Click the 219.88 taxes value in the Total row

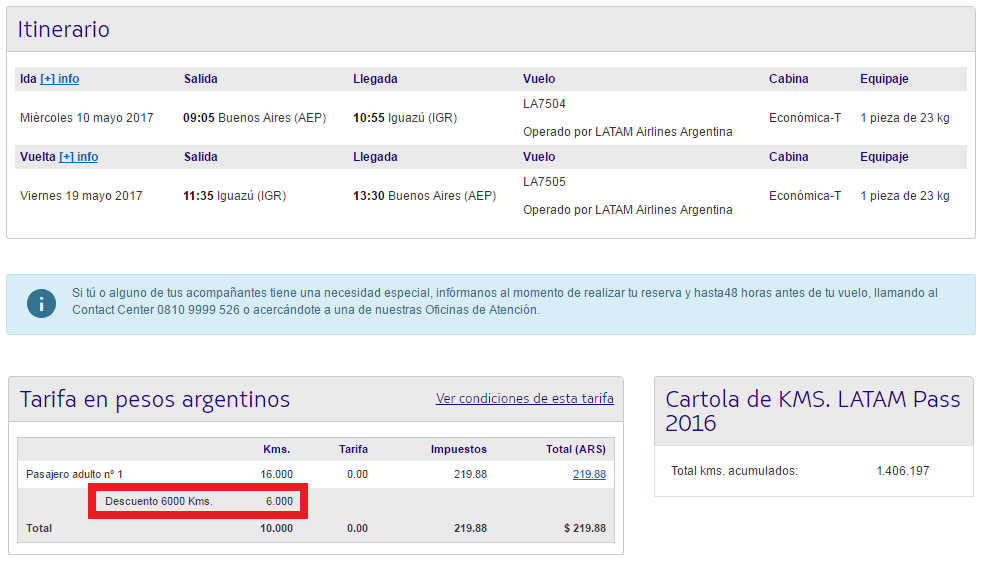click(x=470, y=528)
